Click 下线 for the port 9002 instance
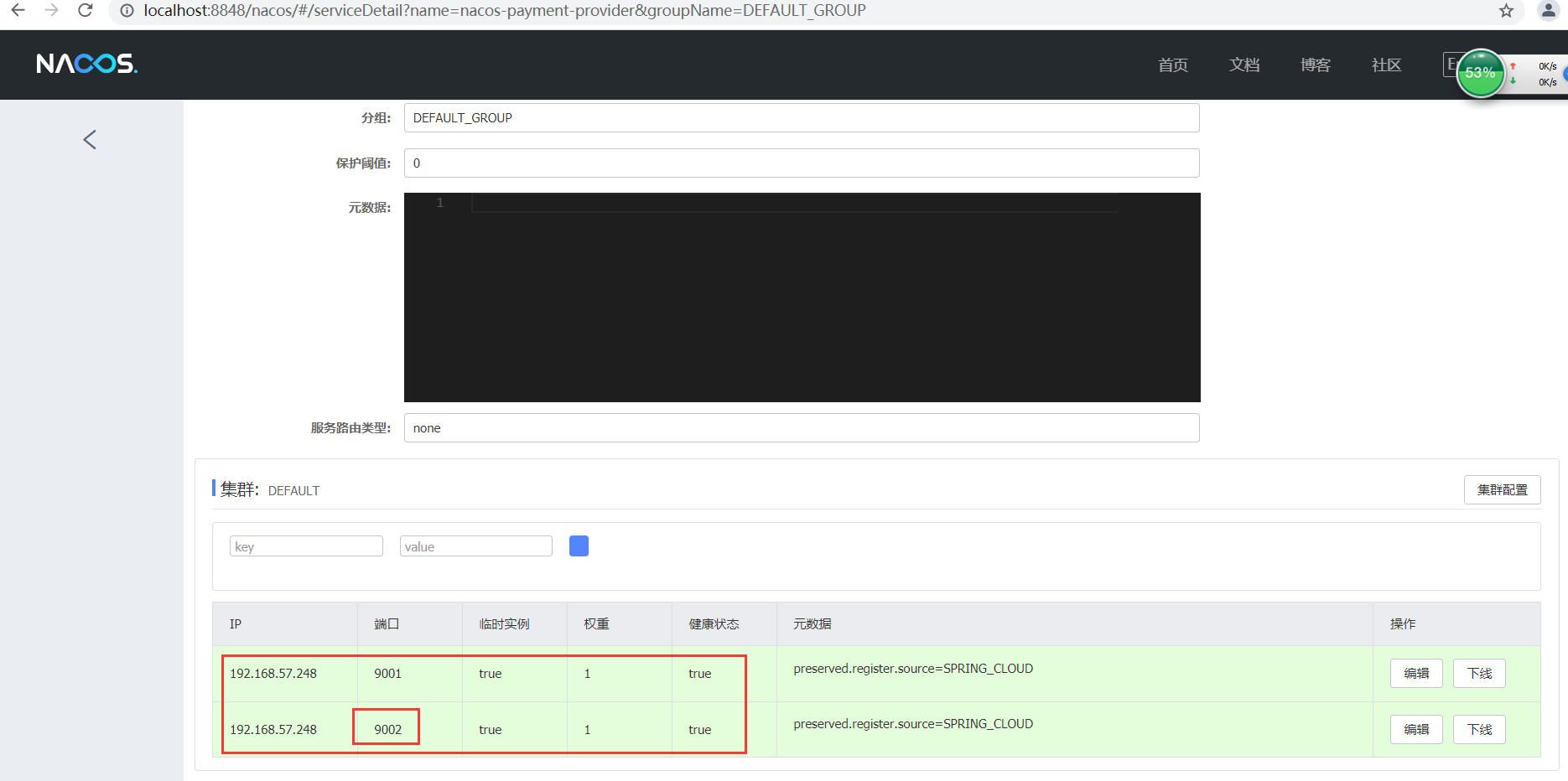Image resolution: width=1568 pixels, height=781 pixels. [x=1479, y=729]
